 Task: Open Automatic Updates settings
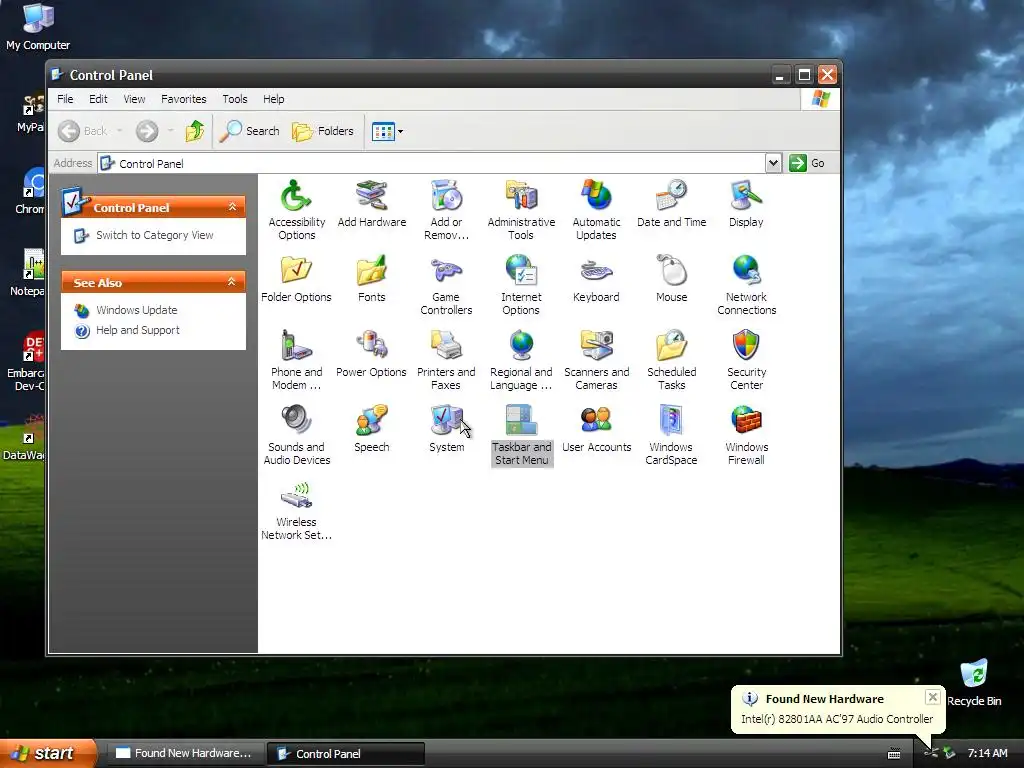596,210
